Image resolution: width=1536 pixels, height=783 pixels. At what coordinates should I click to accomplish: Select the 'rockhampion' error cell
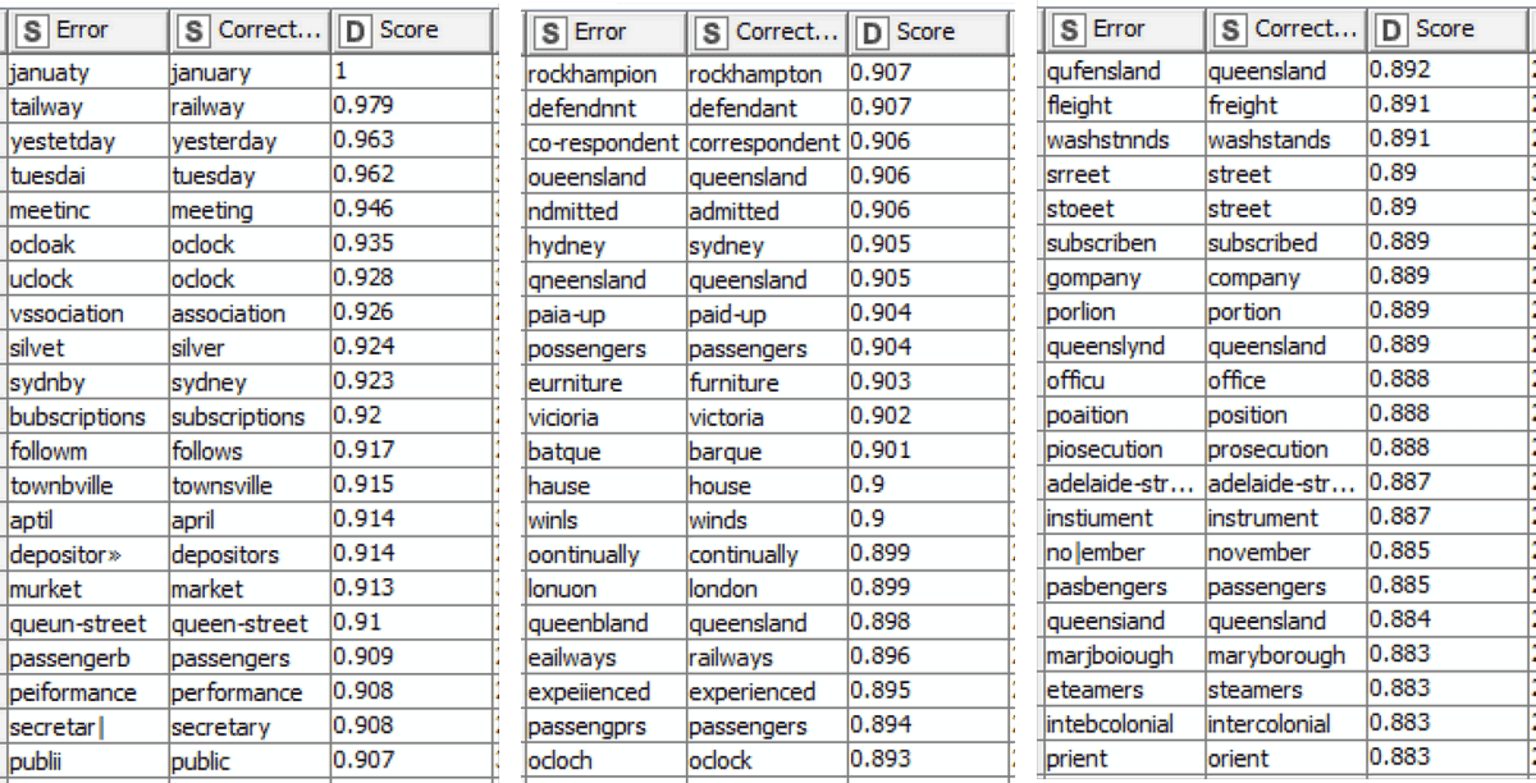(605, 74)
